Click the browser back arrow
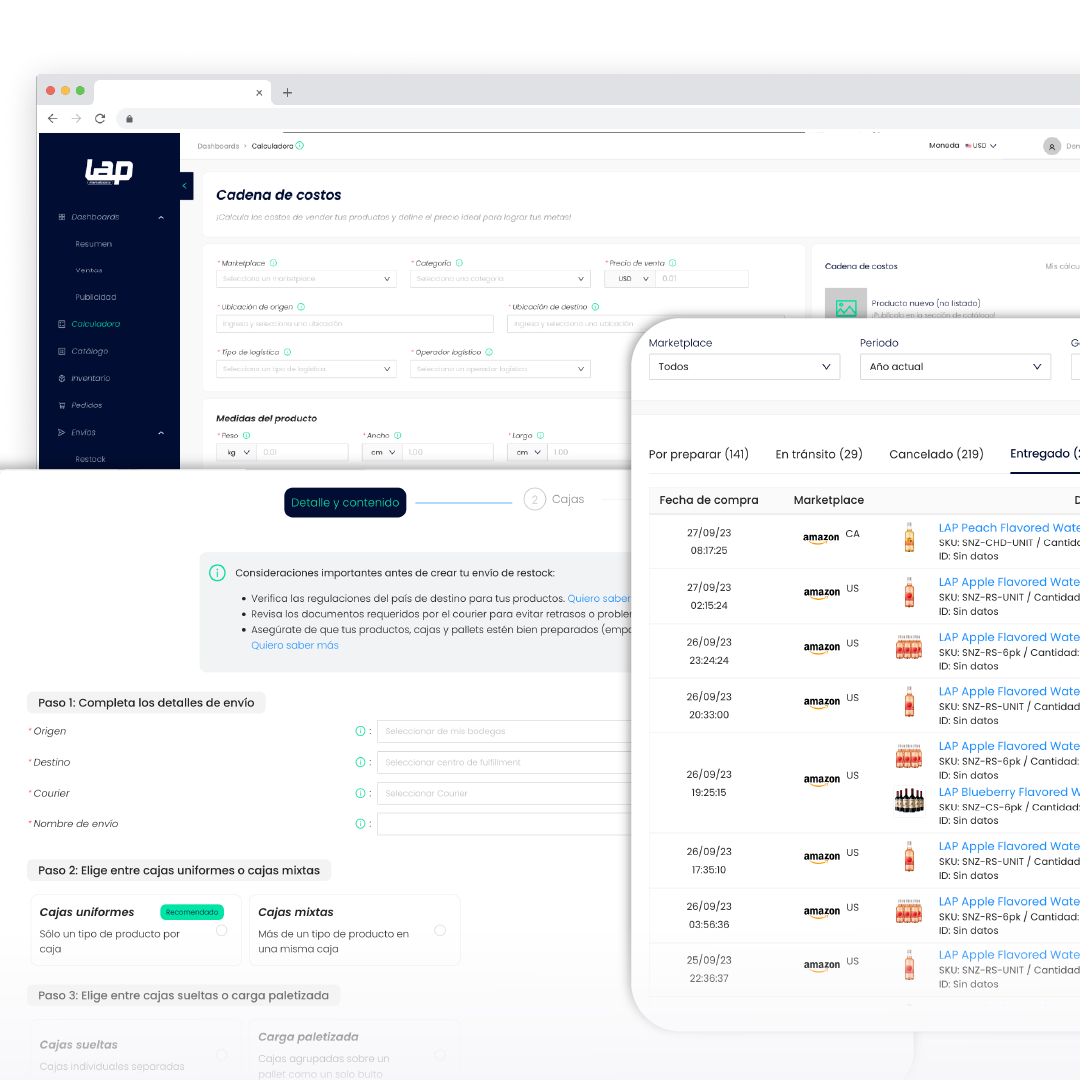1080x1080 pixels. tap(52, 118)
